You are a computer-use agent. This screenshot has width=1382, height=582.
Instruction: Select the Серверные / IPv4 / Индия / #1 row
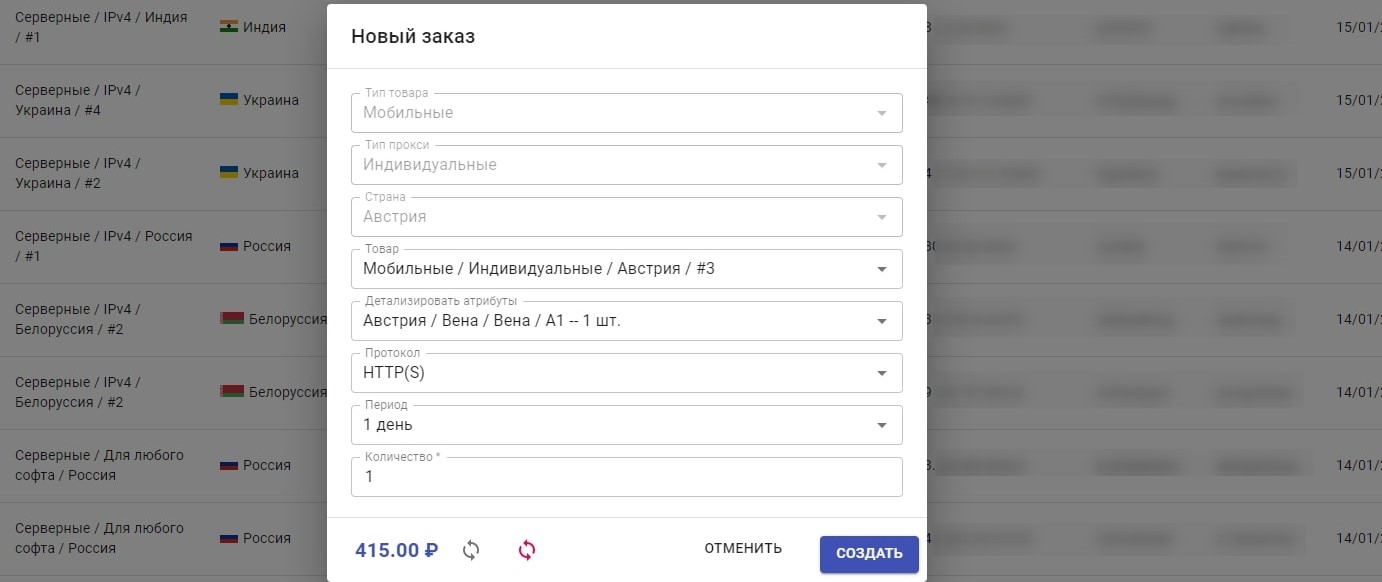tap(101, 27)
